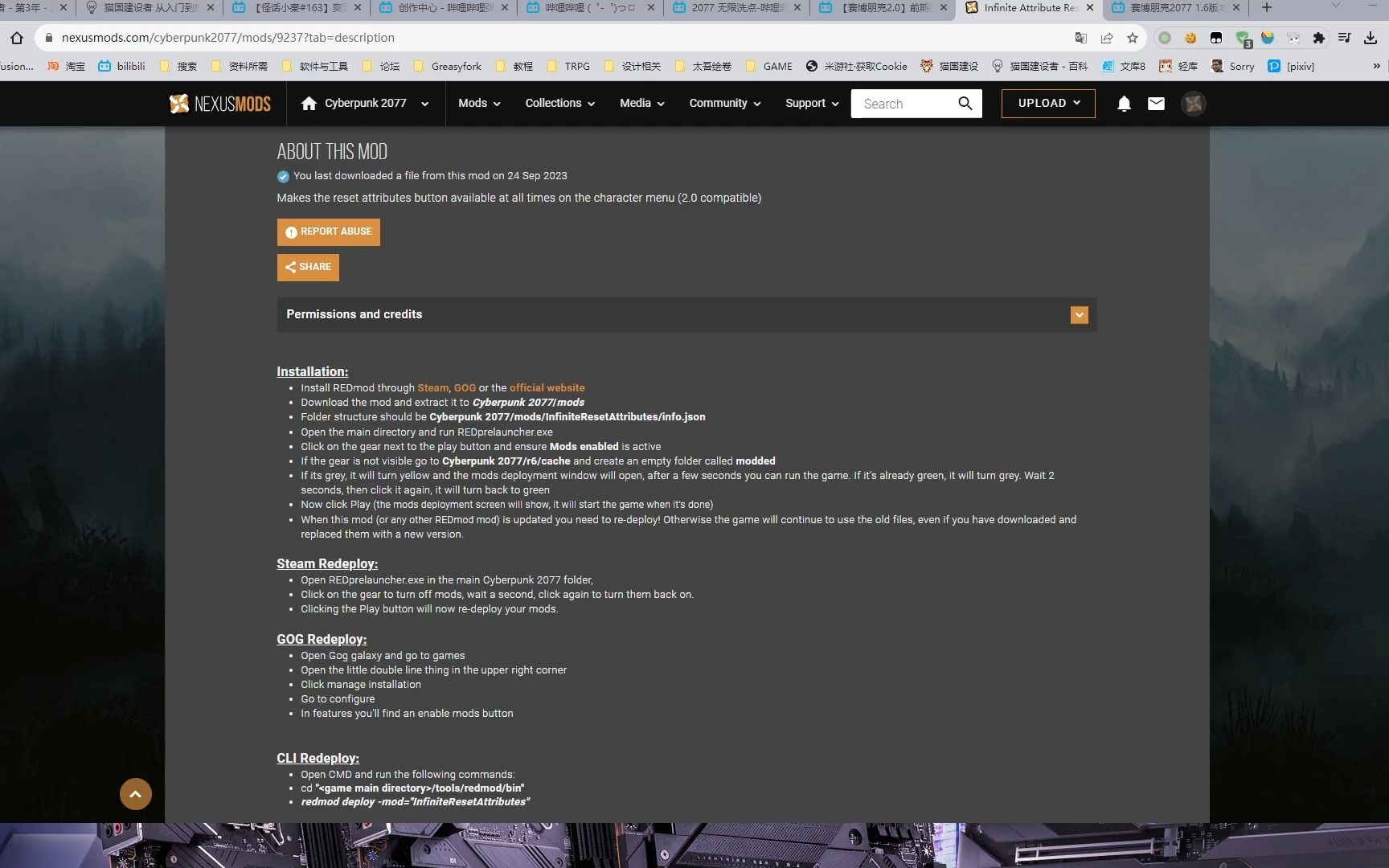Open the [pixiv] bookmark

pyautogui.click(x=1291, y=66)
